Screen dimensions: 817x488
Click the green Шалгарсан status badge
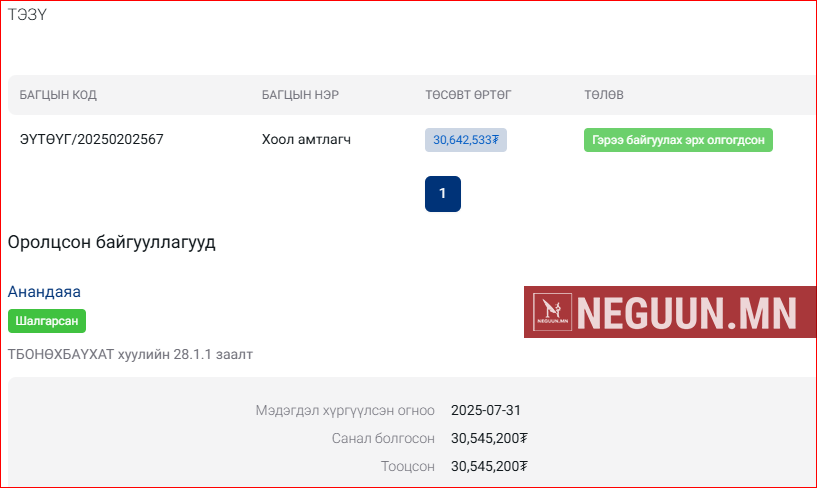(x=47, y=321)
